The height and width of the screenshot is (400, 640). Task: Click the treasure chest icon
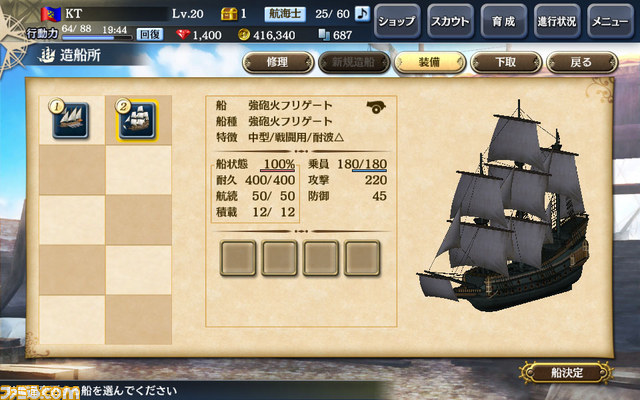229,14
